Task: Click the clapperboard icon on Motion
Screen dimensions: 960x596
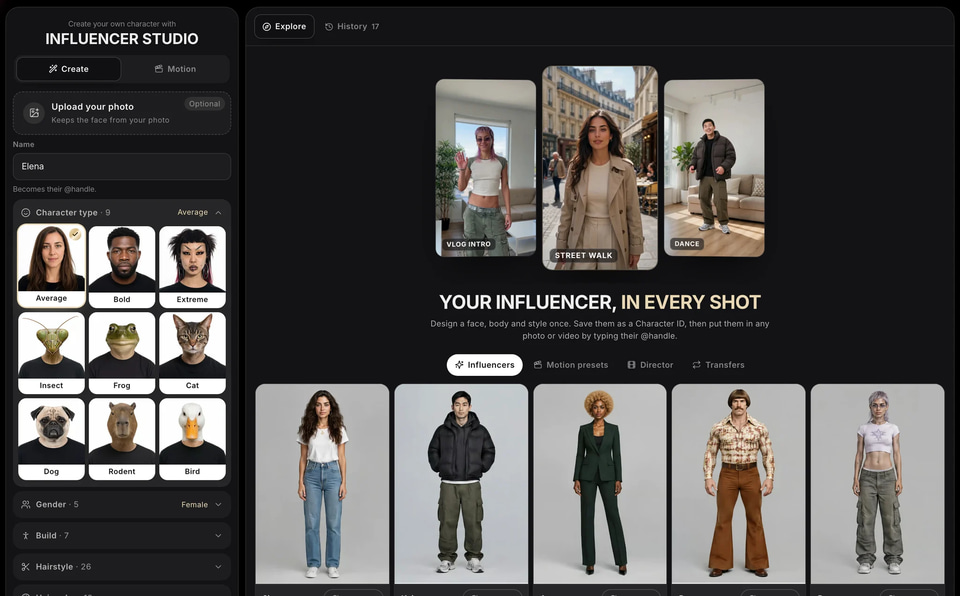Action: pyautogui.click(x=159, y=69)
